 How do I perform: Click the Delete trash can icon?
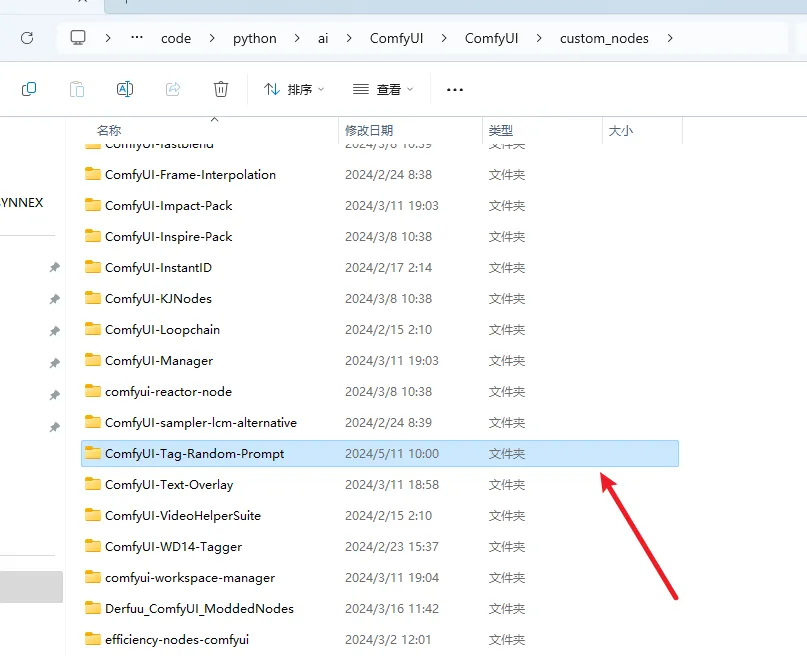(221, 89)
